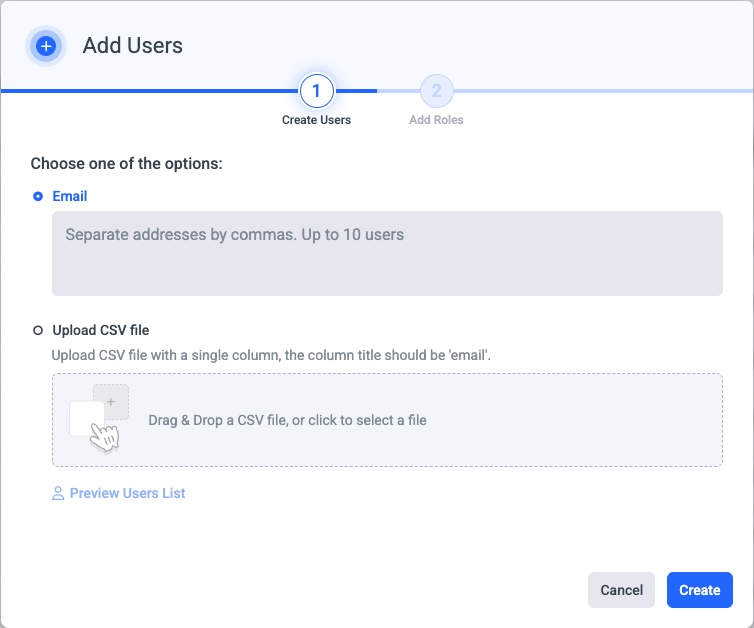Click the filled blue progress bar segment
Image resolution: width=754 pixels, height=628 pixels.
(x=150, y=91)
